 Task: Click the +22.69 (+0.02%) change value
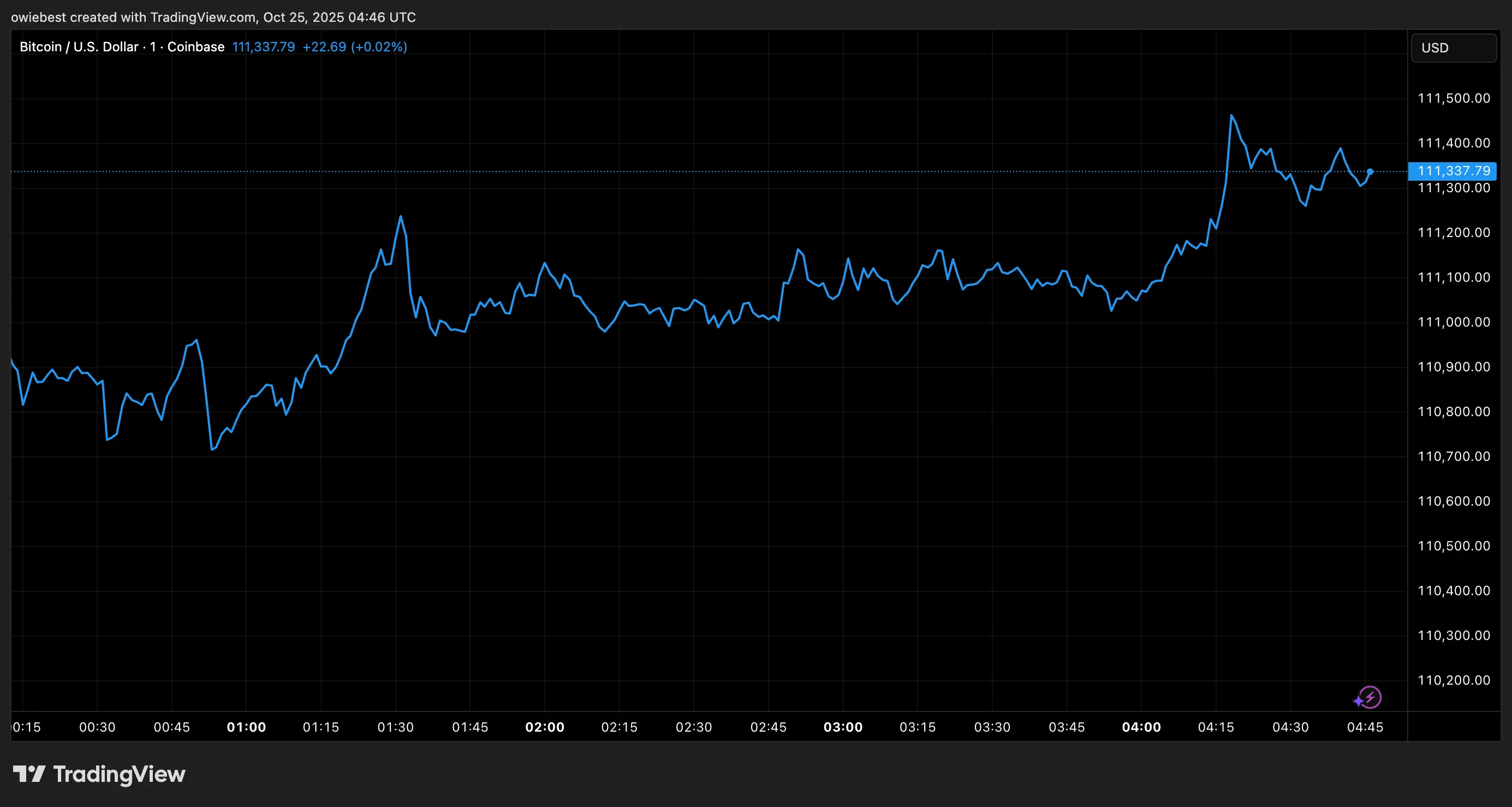click(354, 47)
